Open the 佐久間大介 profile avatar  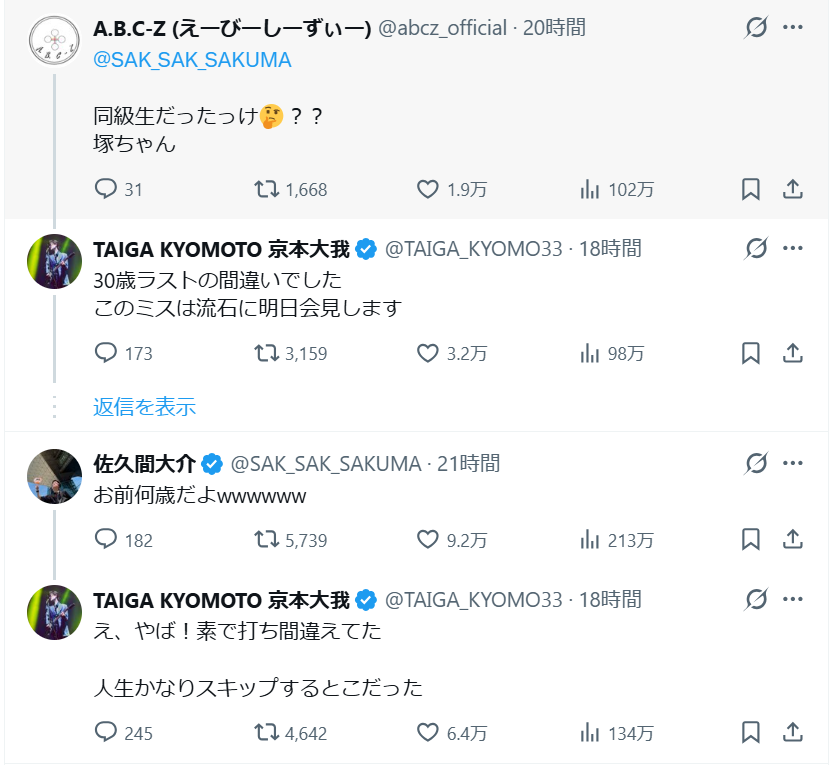point(53,477)
